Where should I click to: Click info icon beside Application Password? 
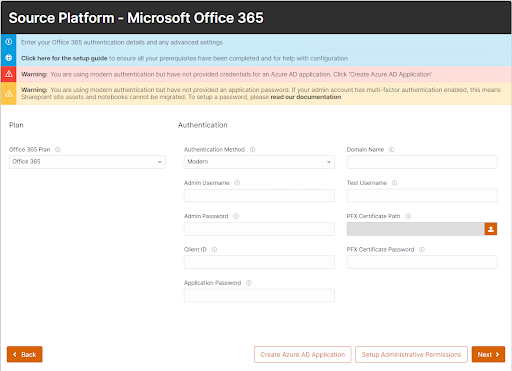click(x=249, y=283)
